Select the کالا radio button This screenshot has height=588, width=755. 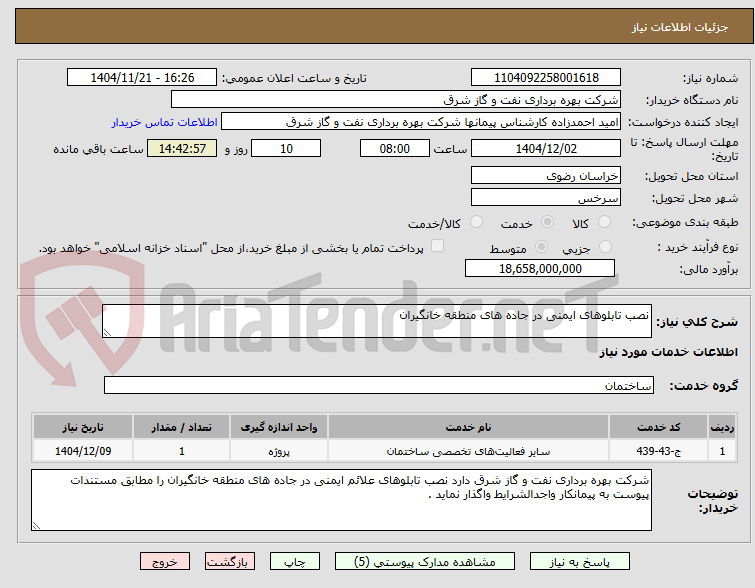point(604,222)
